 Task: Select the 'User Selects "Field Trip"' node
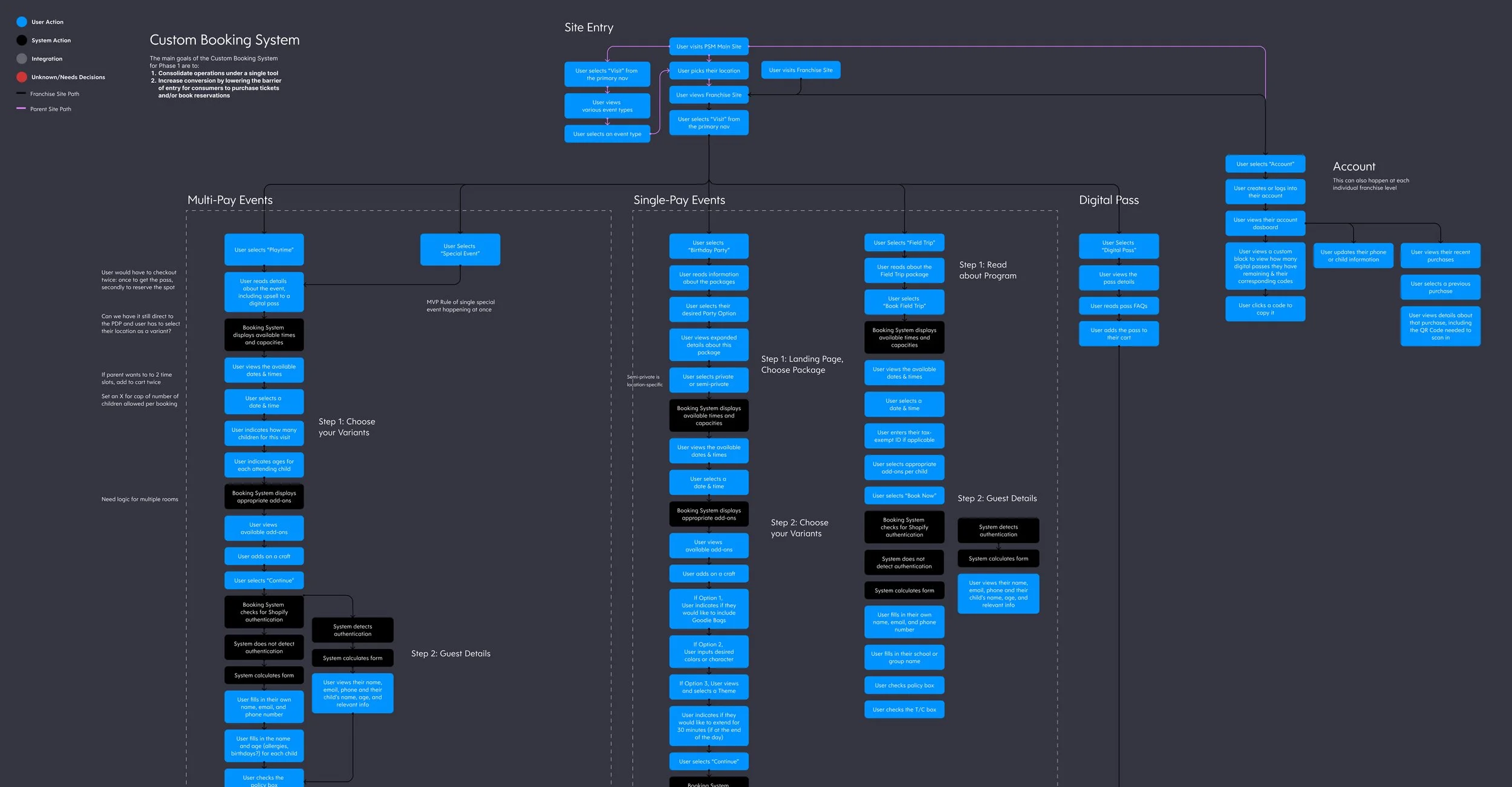pyautogui.click(x=904, y=243)
